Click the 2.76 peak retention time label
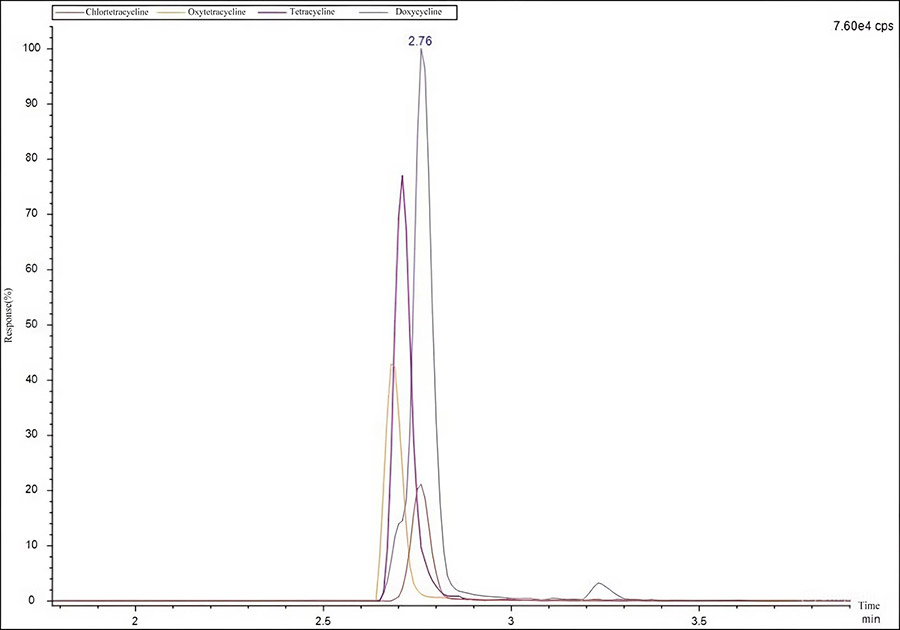900x630 pixels. pos(420,41)
